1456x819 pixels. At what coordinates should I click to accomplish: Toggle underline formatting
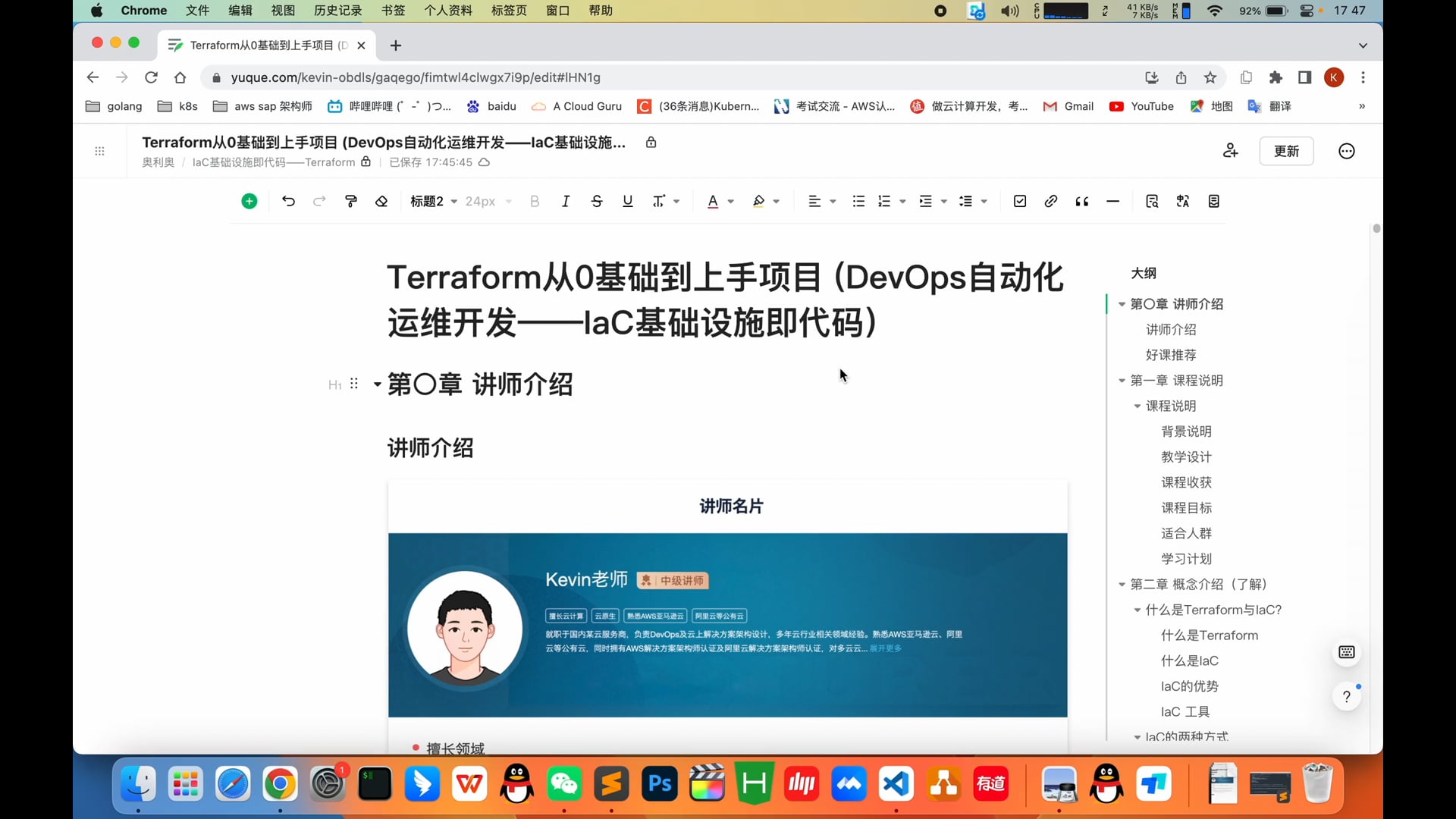627,201
